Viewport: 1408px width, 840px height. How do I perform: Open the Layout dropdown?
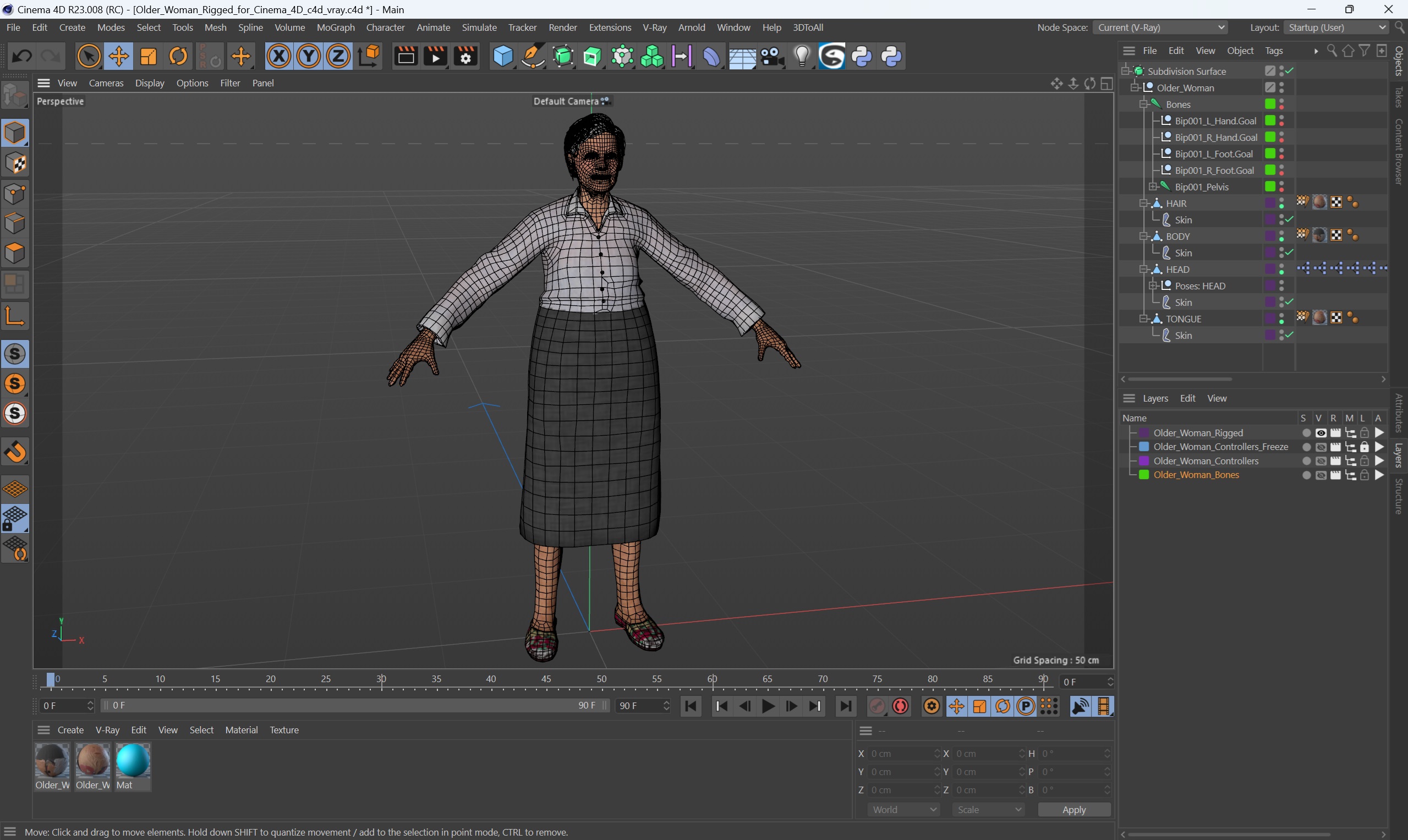point(1335,27)
